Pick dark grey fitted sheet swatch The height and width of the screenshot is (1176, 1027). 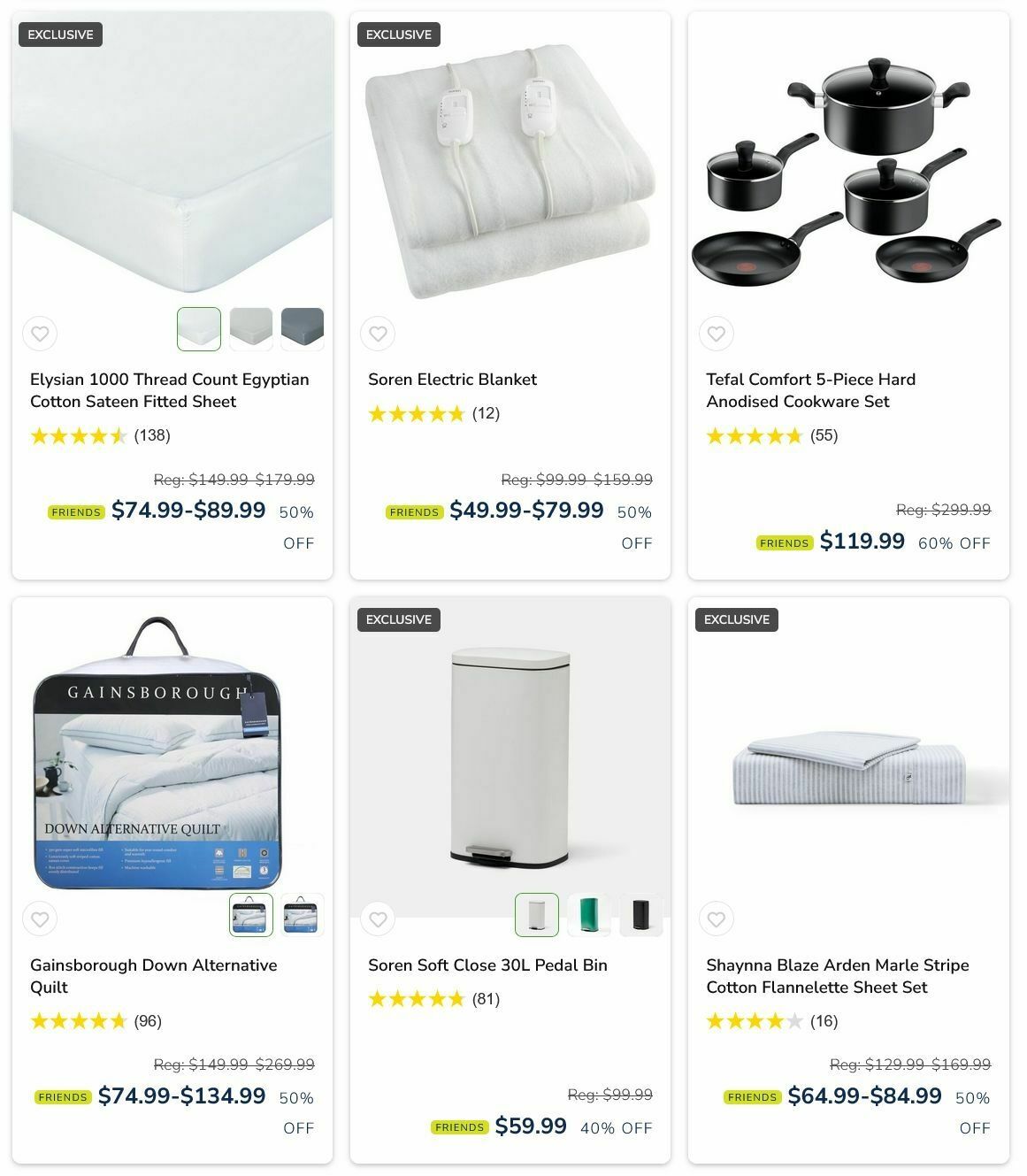pyautogui.click(x=303, y=329)
